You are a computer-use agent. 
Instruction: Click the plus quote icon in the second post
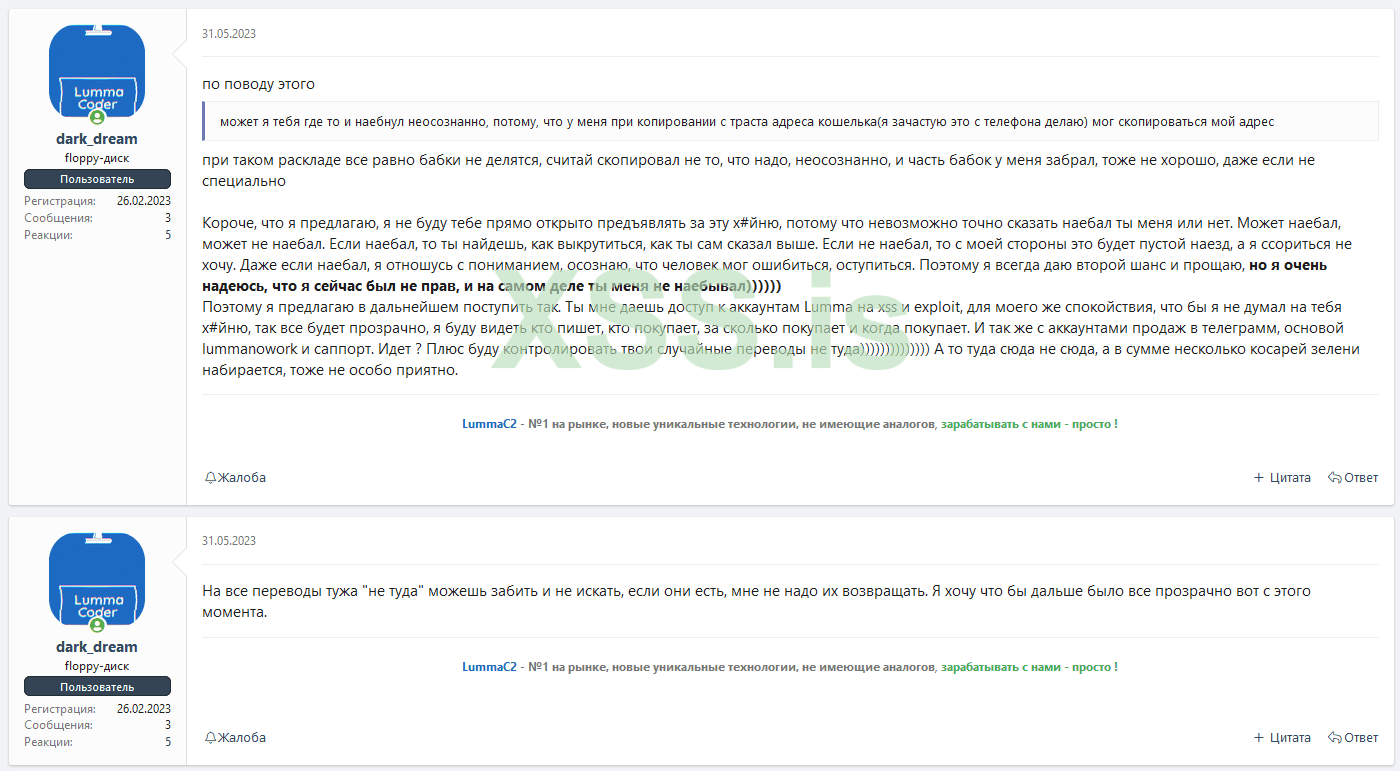(1259, 738)
